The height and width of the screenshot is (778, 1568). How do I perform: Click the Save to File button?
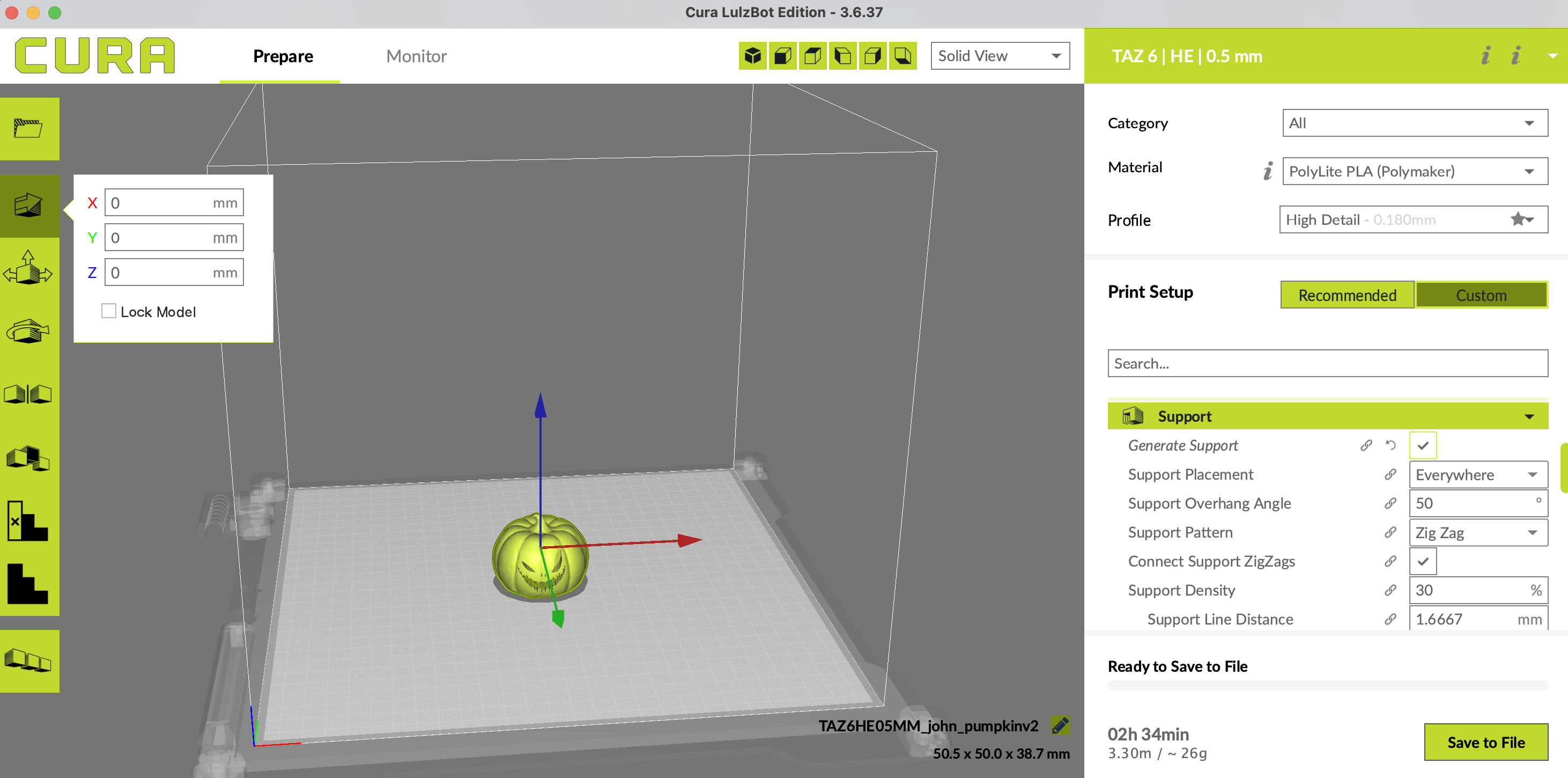(1486, 742)
